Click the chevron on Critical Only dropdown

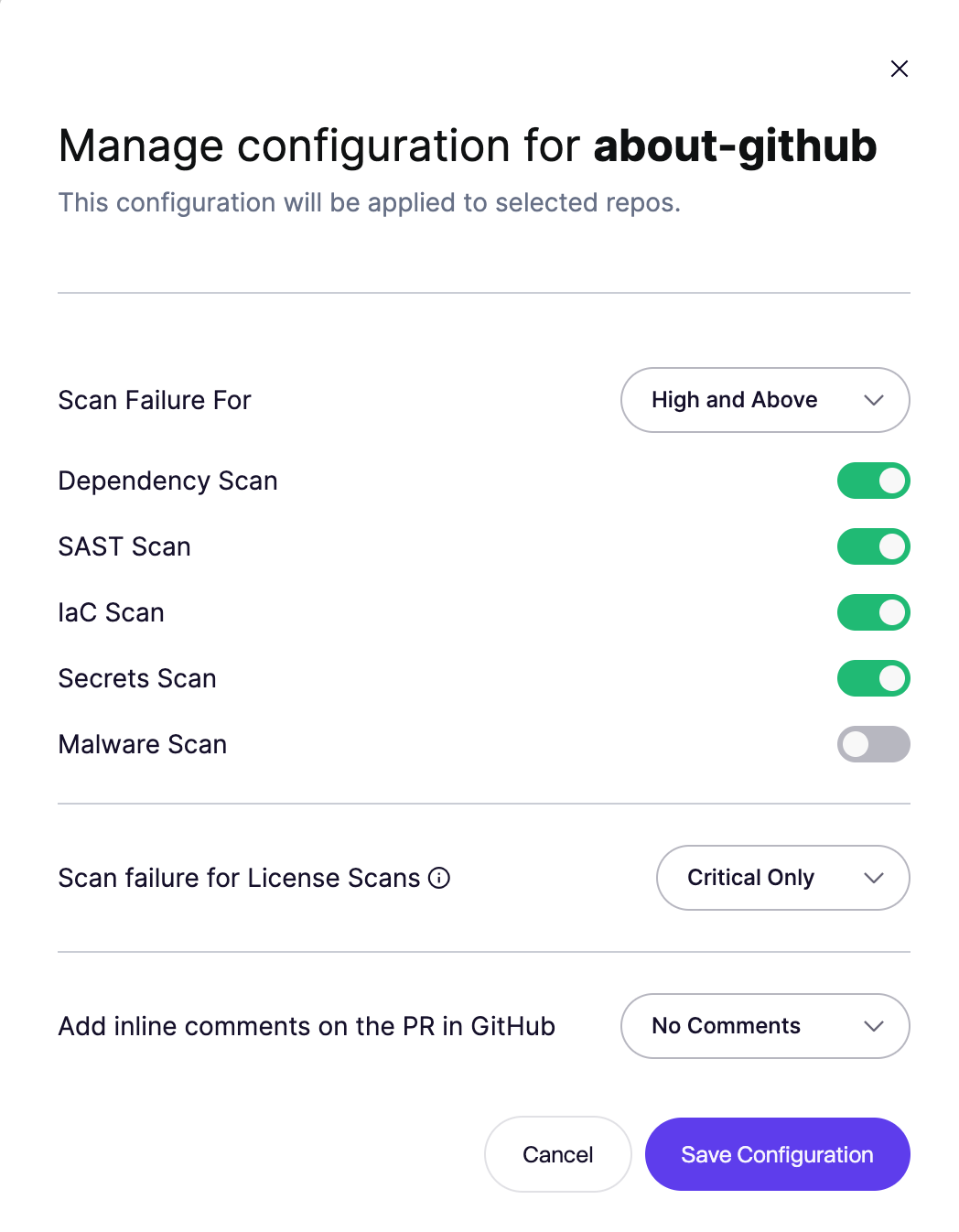(x=872, y=878)
